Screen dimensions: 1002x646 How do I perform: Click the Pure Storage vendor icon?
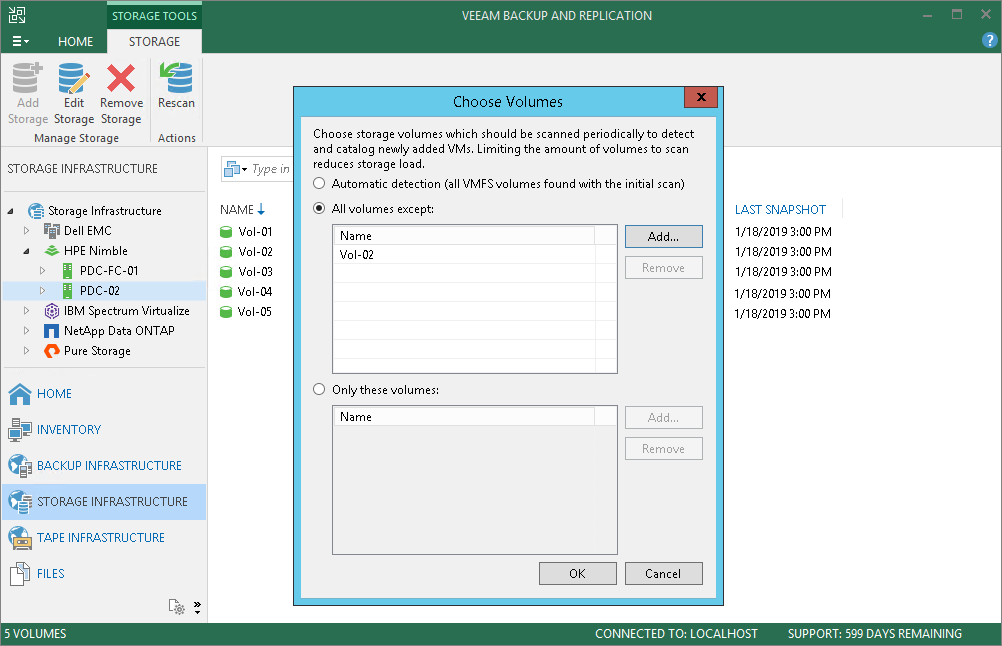tap(52, 351)
